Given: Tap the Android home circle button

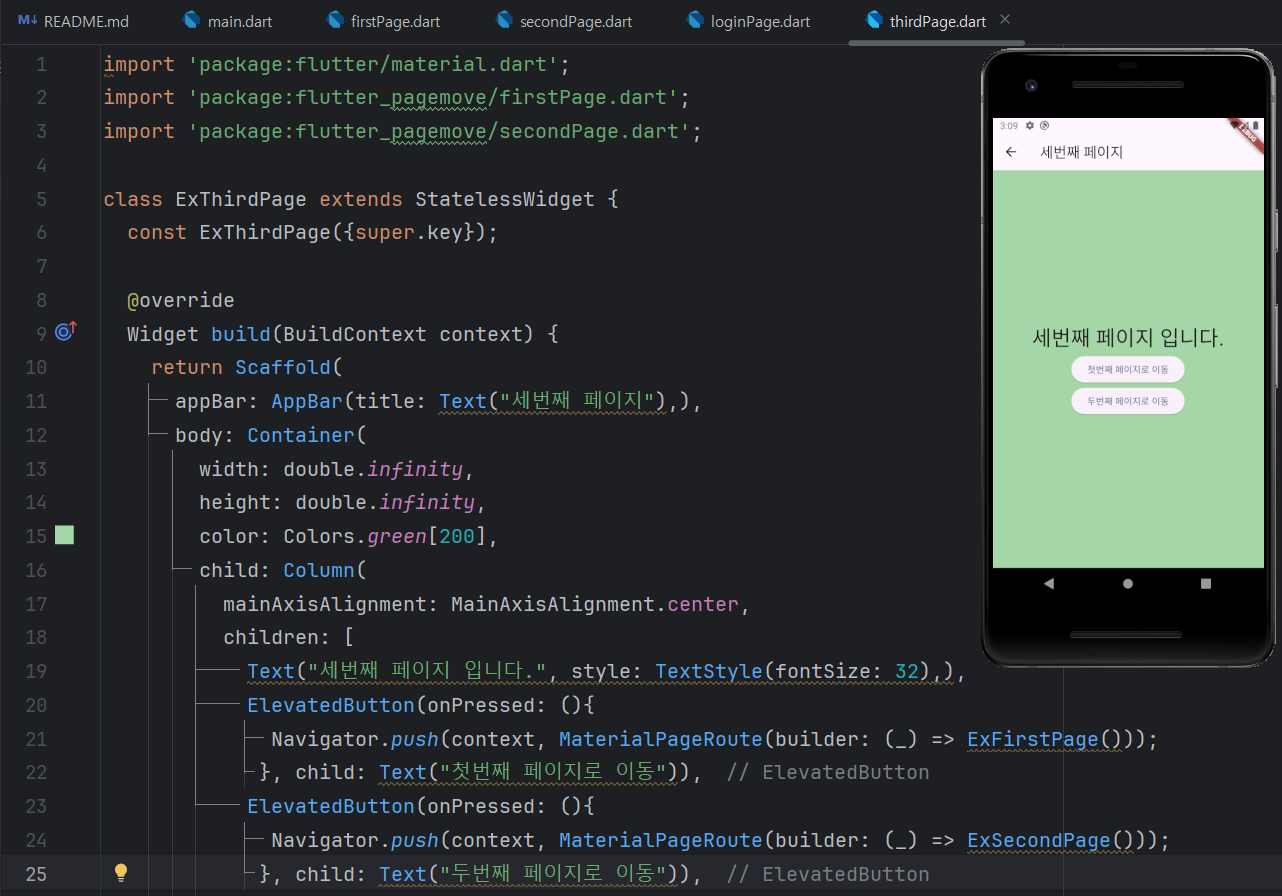Looking at the screenshot, I should (x=1128, y=583).
